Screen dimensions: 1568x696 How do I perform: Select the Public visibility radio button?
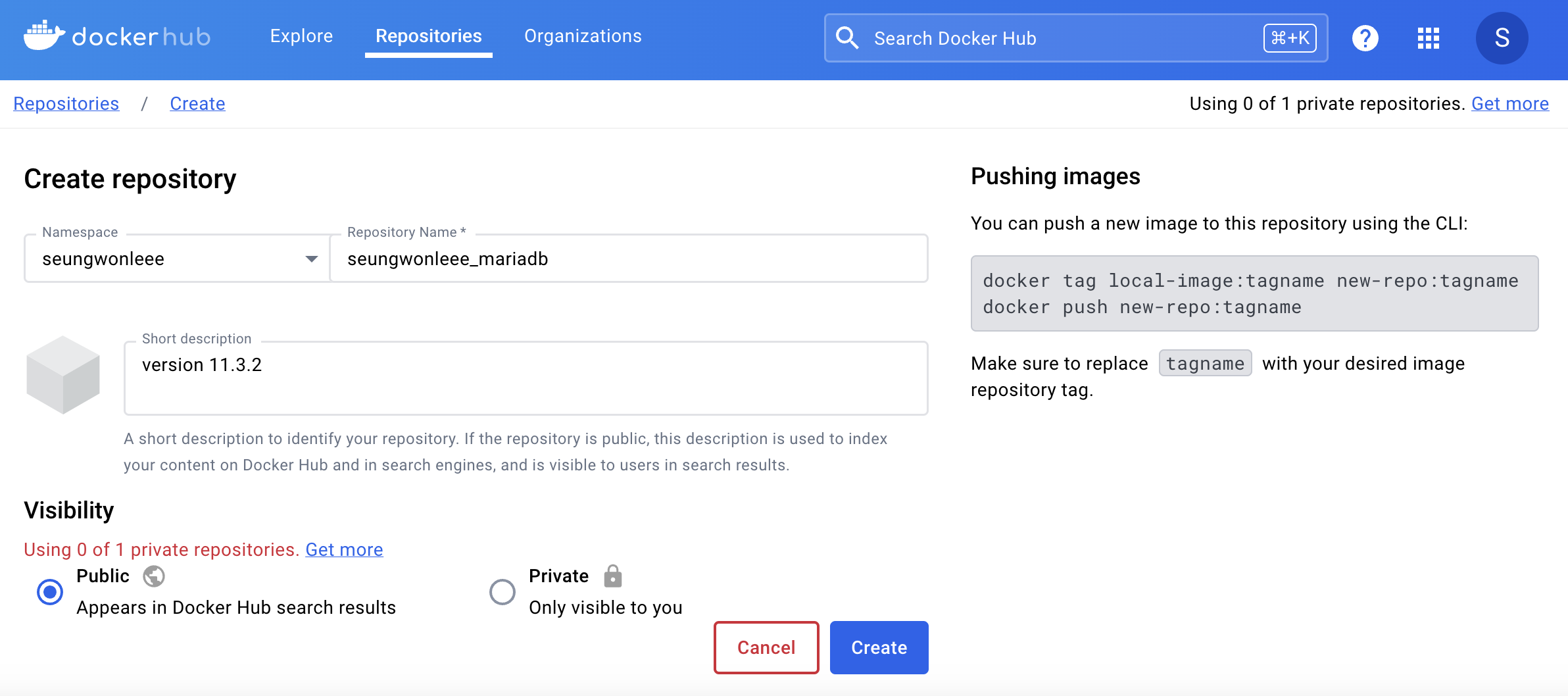(50, 592)
